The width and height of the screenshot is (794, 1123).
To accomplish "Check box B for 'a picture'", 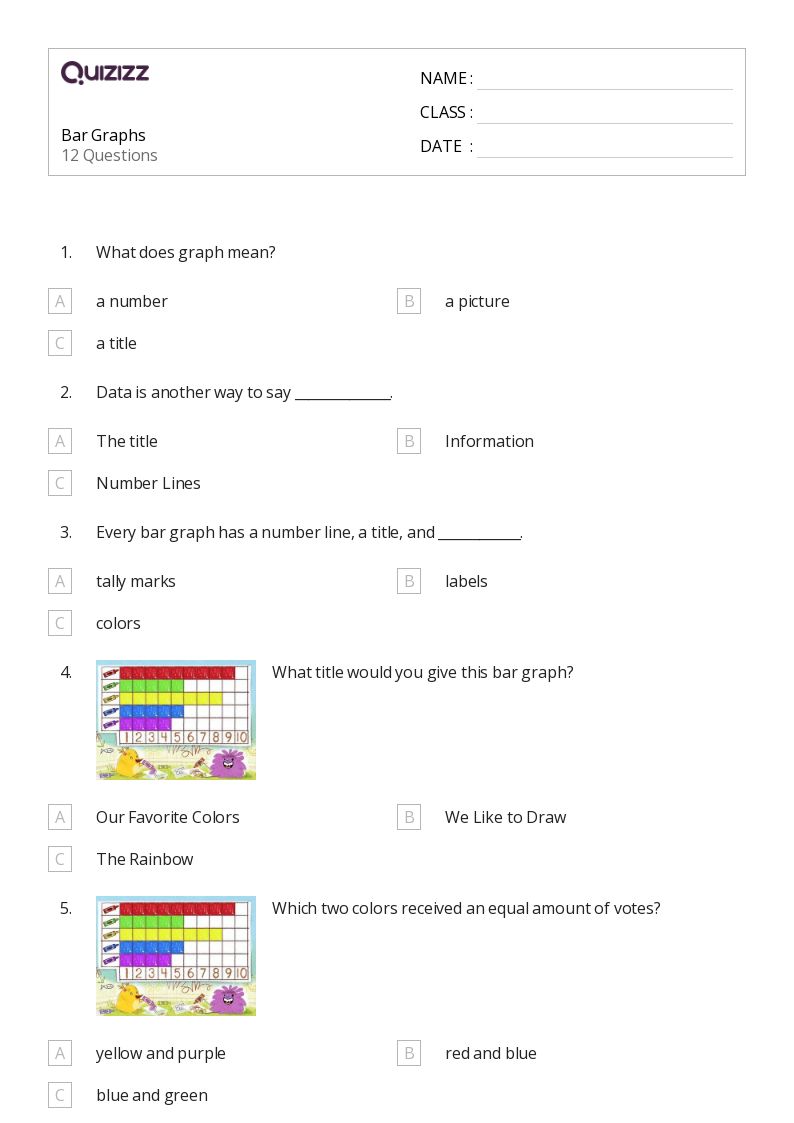I will coord(409,301).
